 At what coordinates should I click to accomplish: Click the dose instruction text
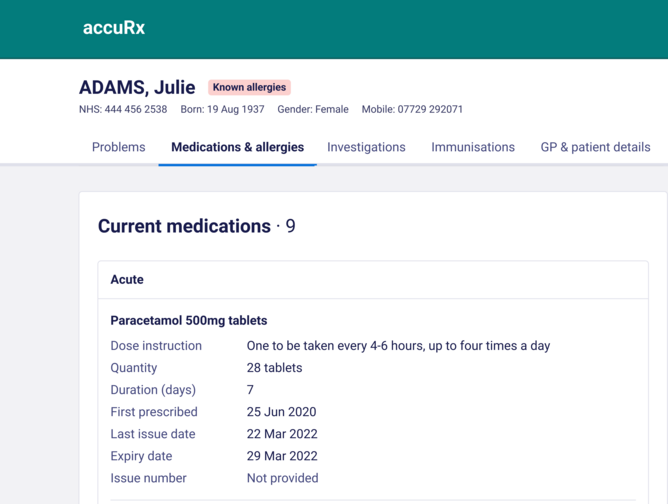click(x=398, y=346)
